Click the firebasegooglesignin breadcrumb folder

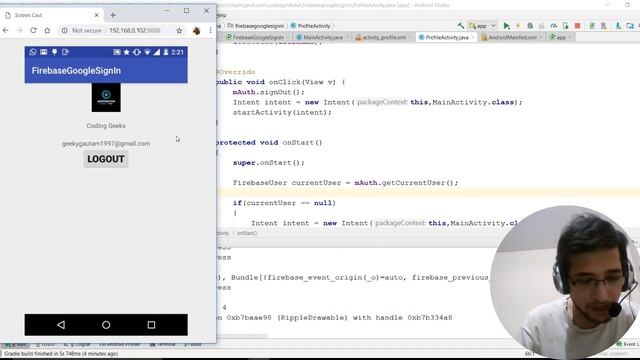(256, 26)
